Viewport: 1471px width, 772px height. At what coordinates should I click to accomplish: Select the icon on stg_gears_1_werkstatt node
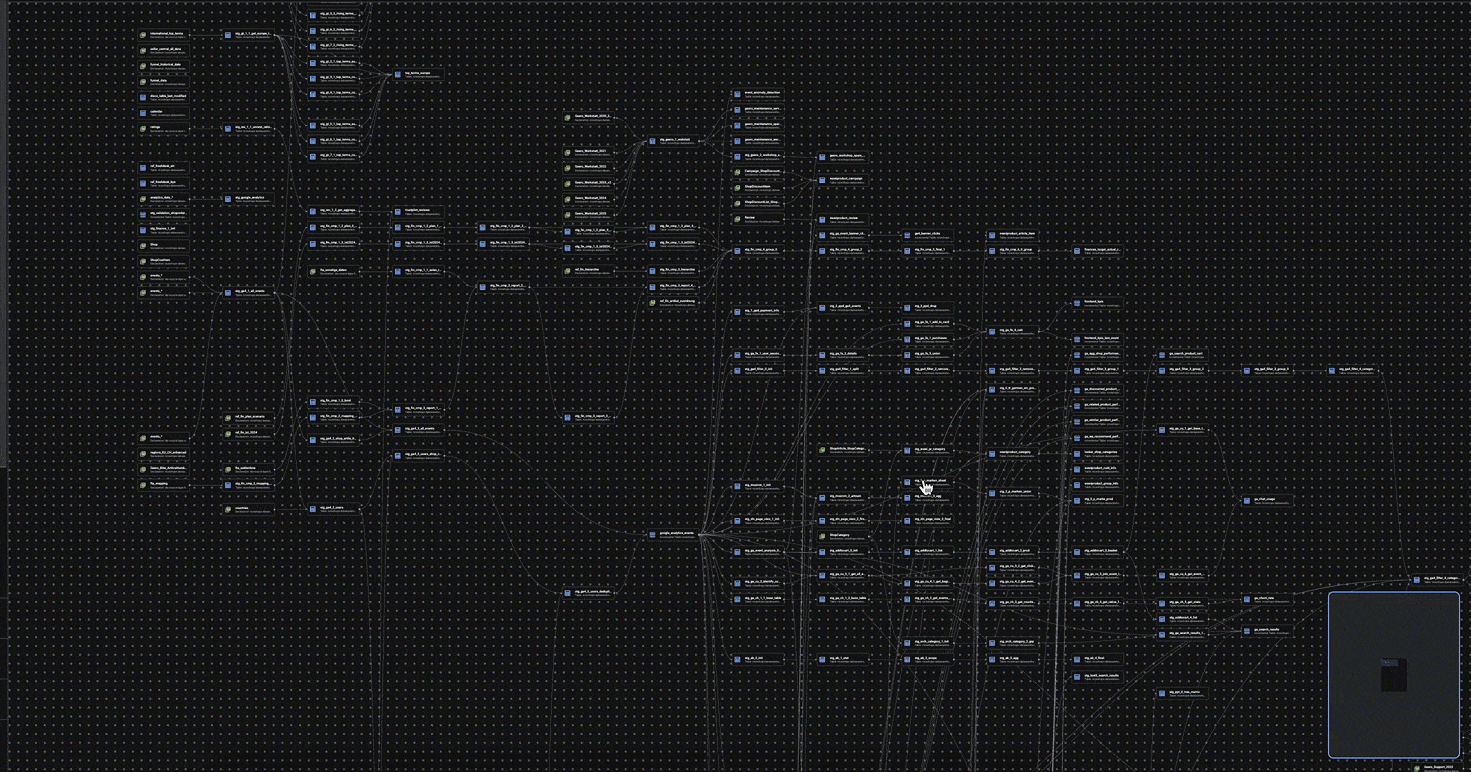tap(653, 141)
